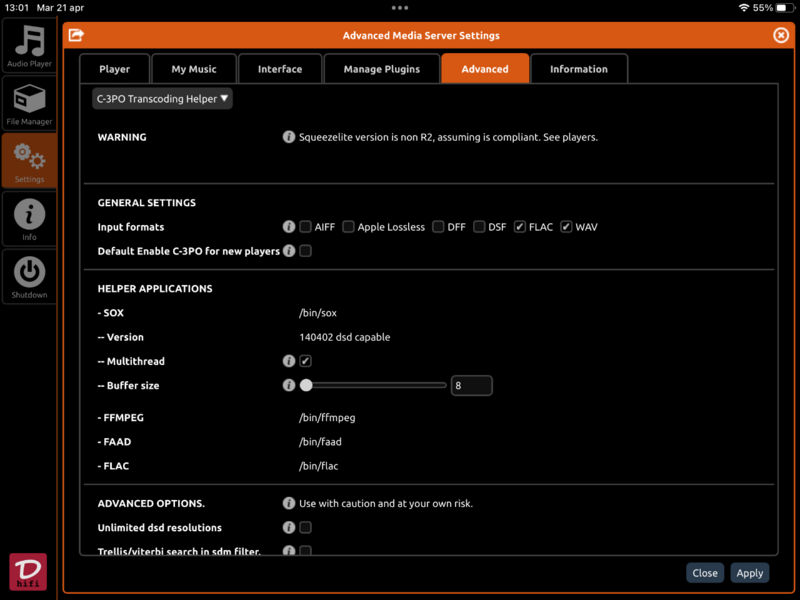Click the '140402 dsd capable' version text
This screenshot has height=600, width=800.
(344, 337)
